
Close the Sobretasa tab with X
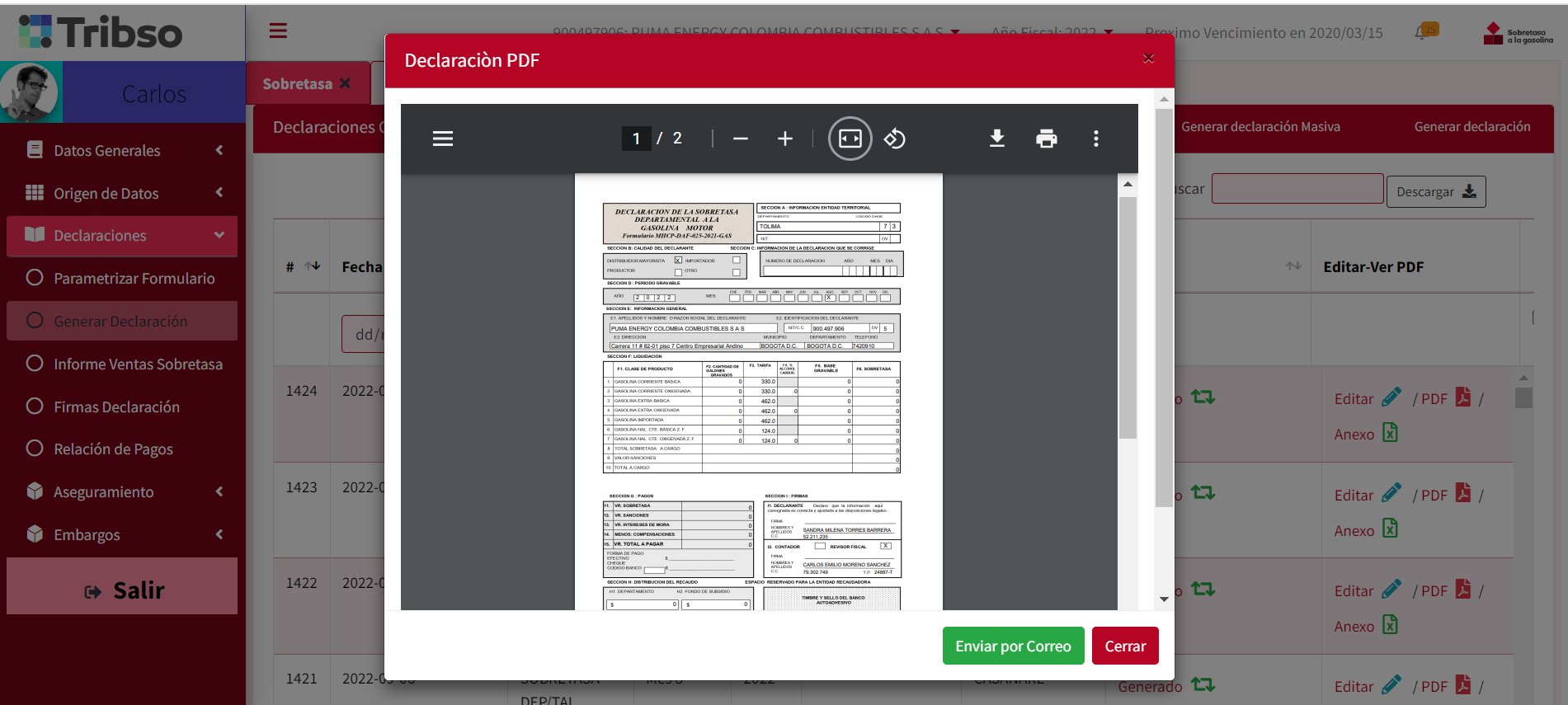345,83
